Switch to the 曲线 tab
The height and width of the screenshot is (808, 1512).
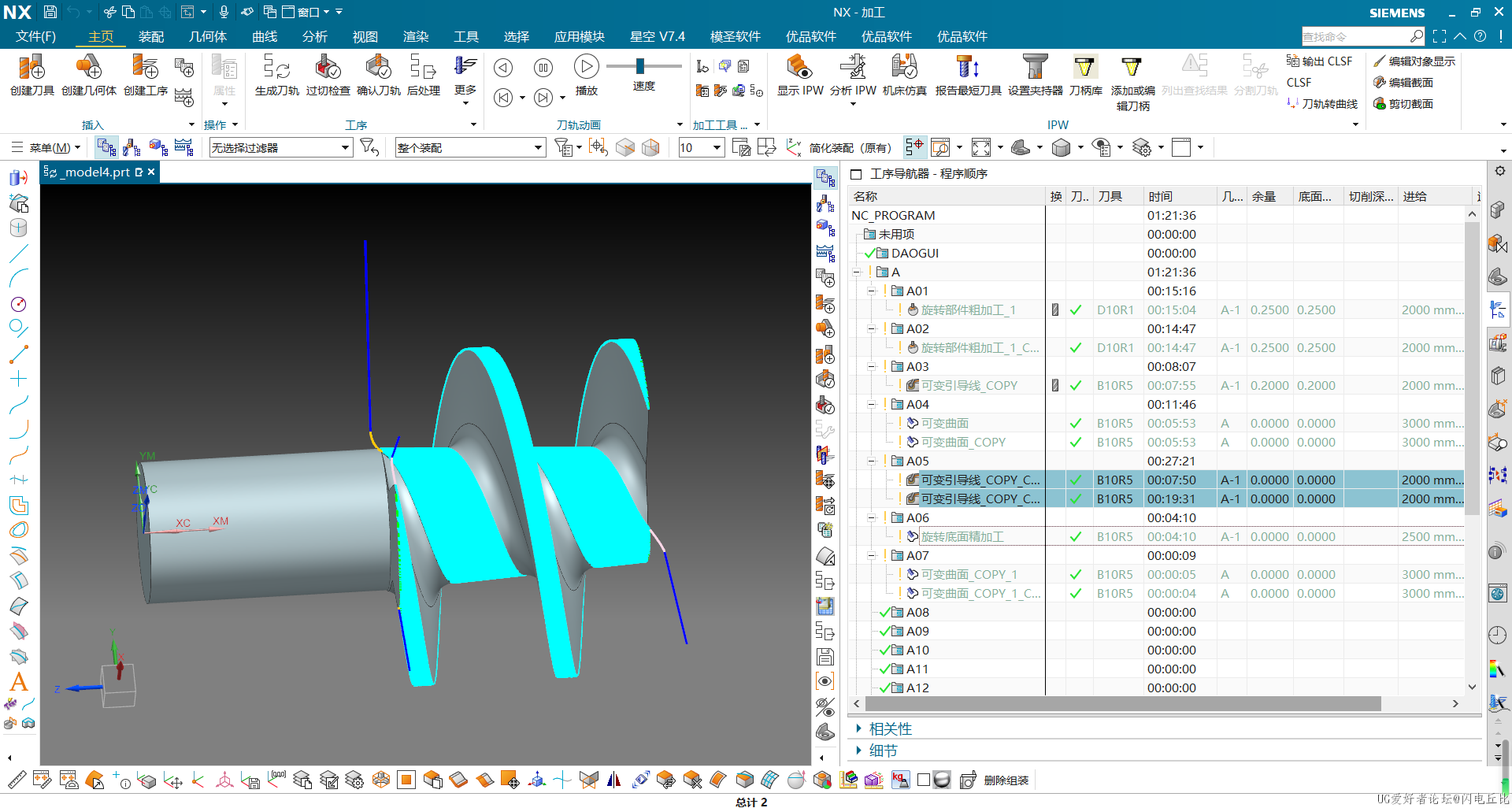point(265,36)
